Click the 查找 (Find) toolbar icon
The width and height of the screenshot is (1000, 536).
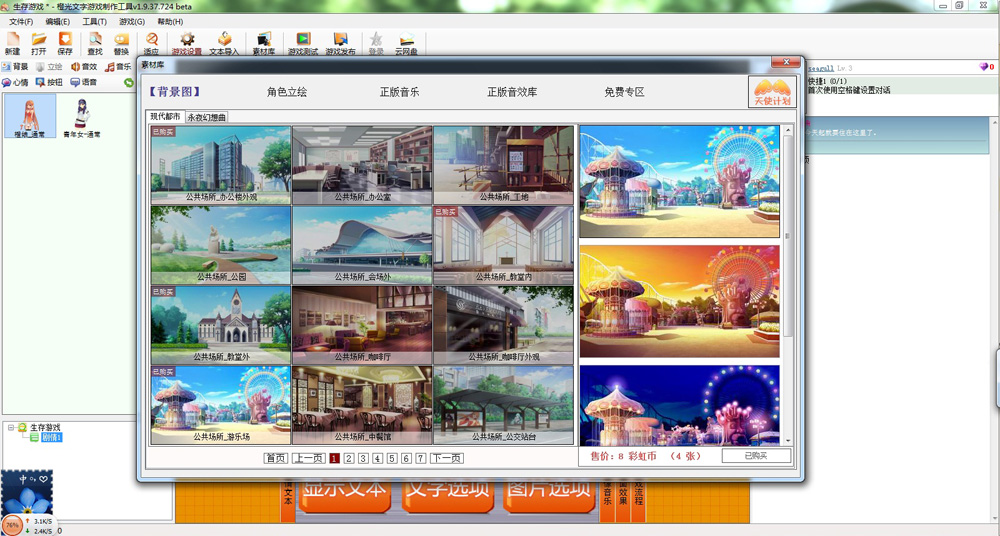click(95, 43)
